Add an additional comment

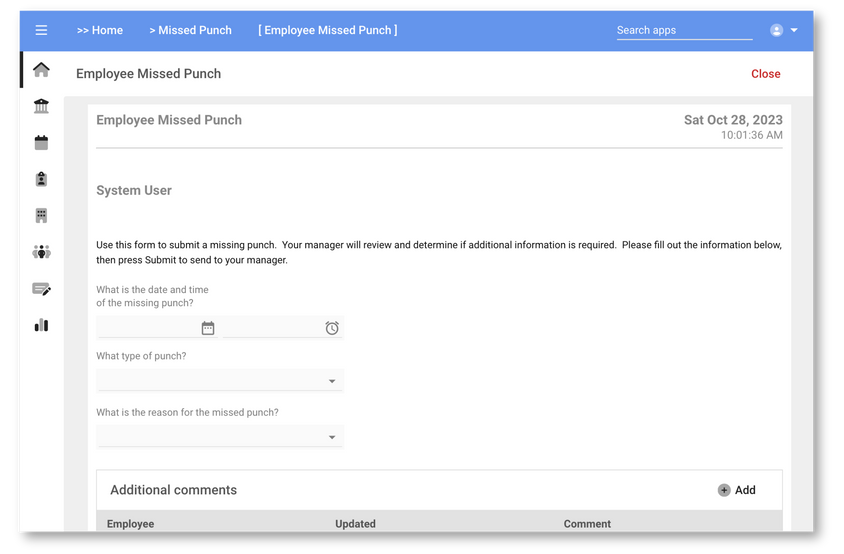point(737,490)
